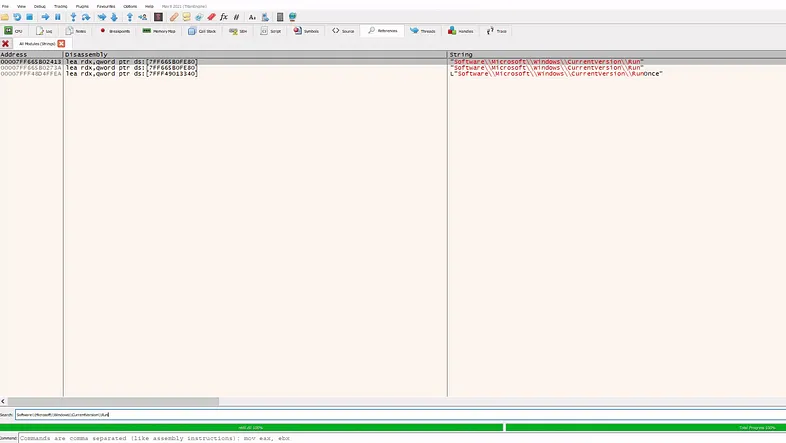Switch to the Handles tab

[x=461, y=31]
